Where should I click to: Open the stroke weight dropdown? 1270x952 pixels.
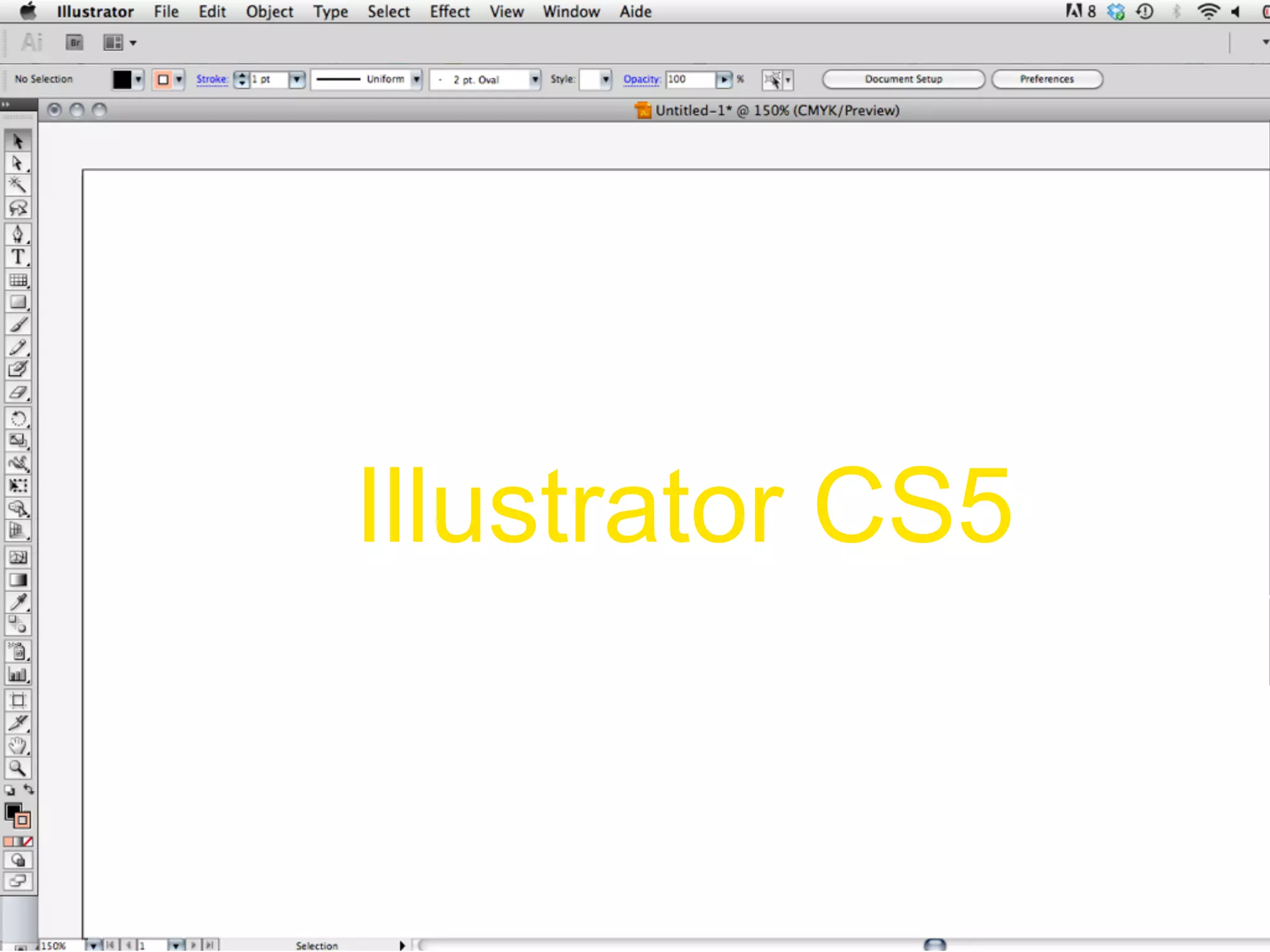tap(297, 79)
